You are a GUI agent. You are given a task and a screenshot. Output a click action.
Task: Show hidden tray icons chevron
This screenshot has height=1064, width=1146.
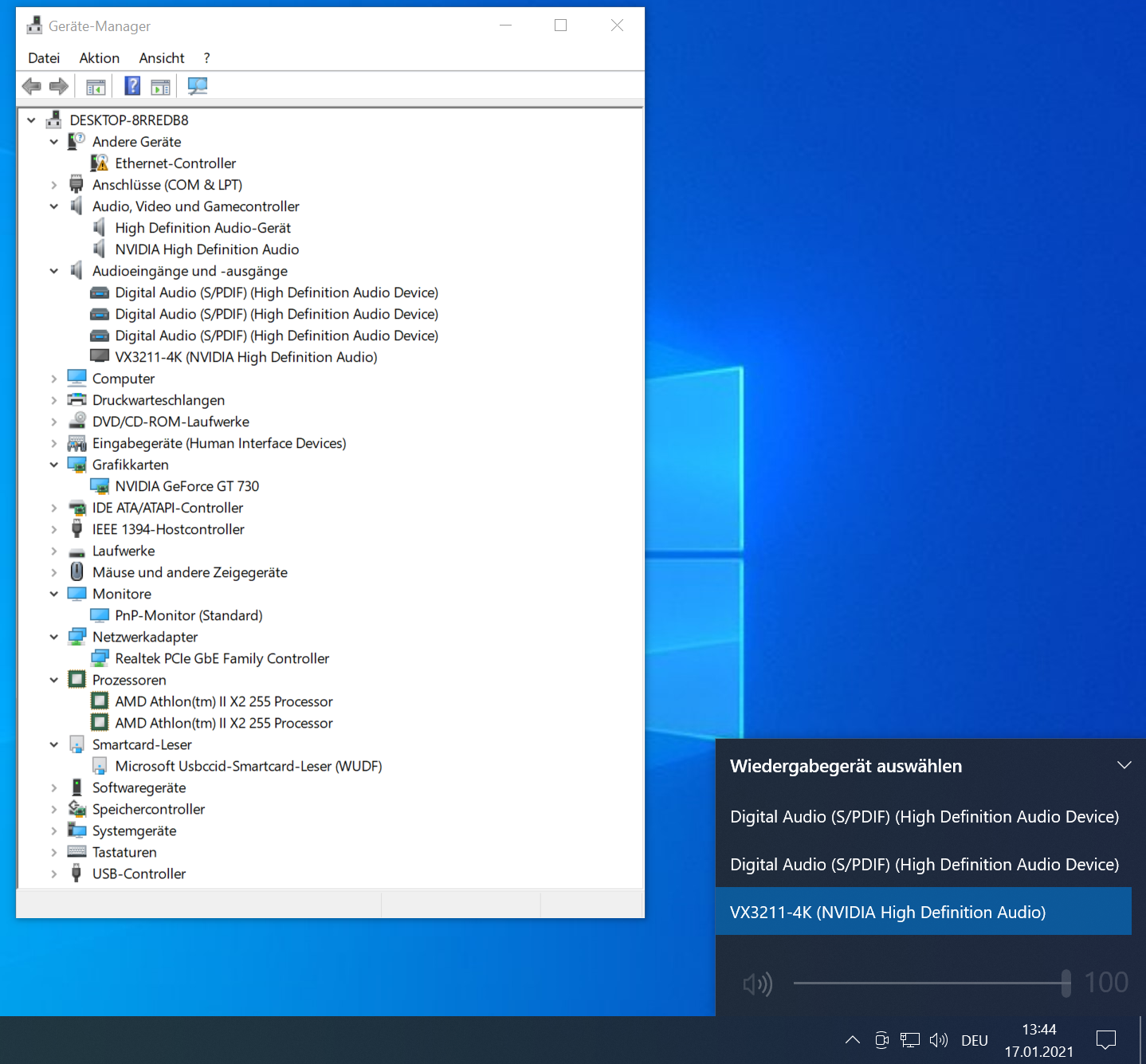point(852,1040)
